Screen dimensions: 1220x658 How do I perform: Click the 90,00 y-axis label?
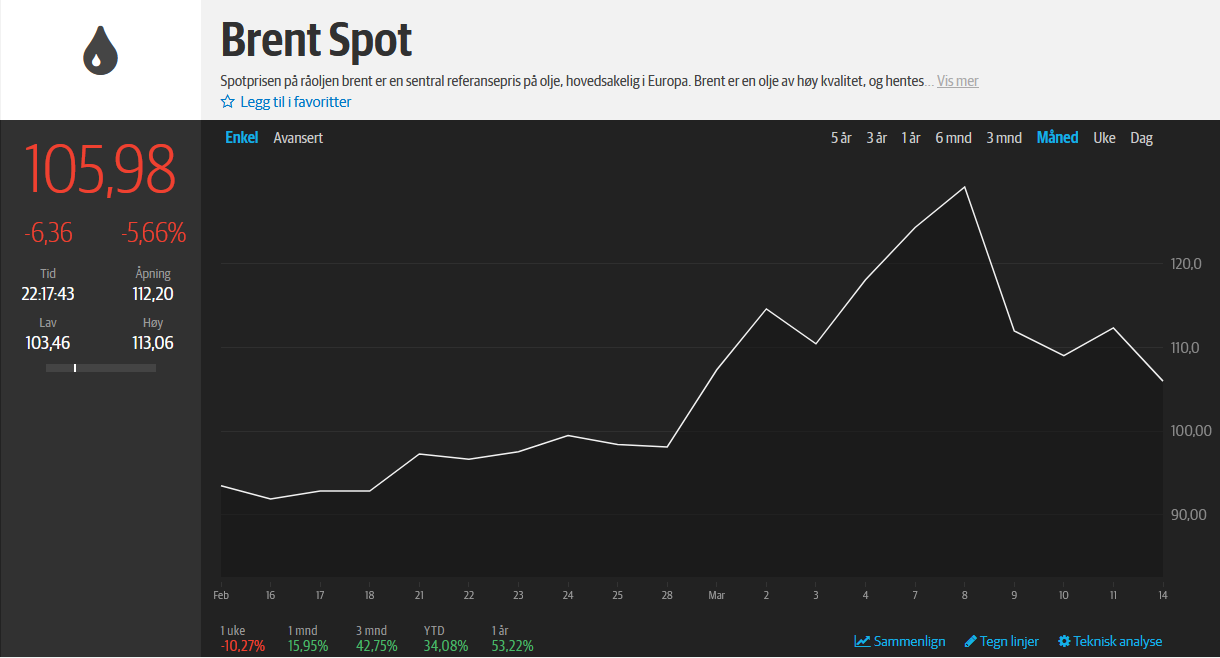coord(1188,515)
